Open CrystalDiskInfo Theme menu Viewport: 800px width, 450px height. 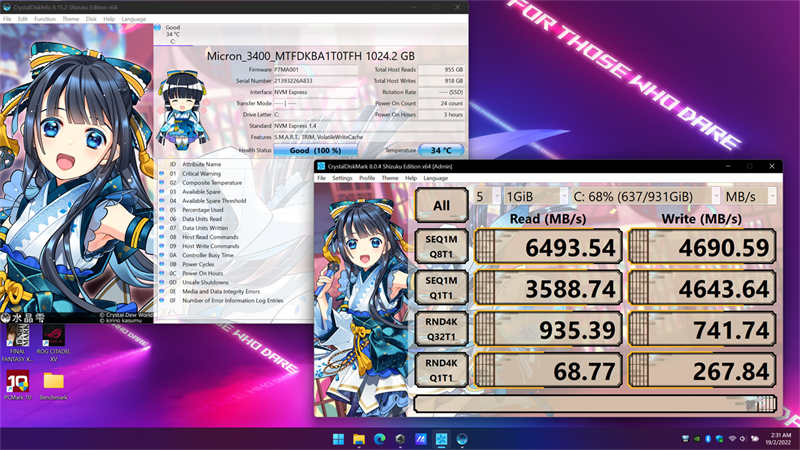70,19
